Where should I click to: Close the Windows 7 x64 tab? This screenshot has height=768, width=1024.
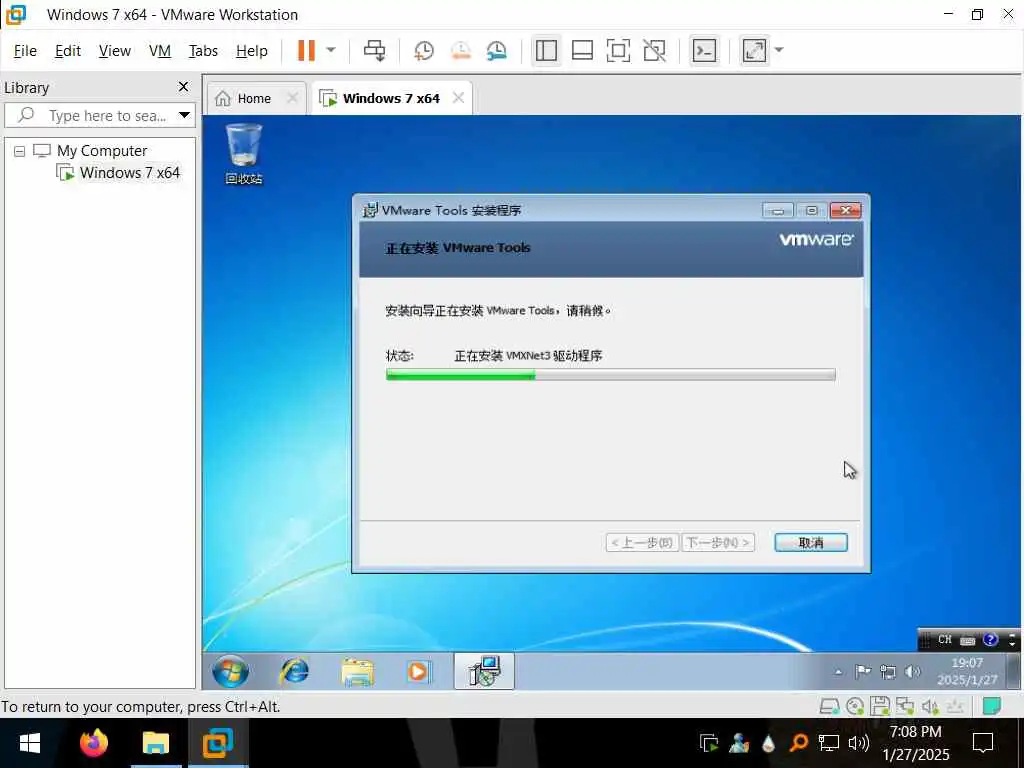pos(458,98)
